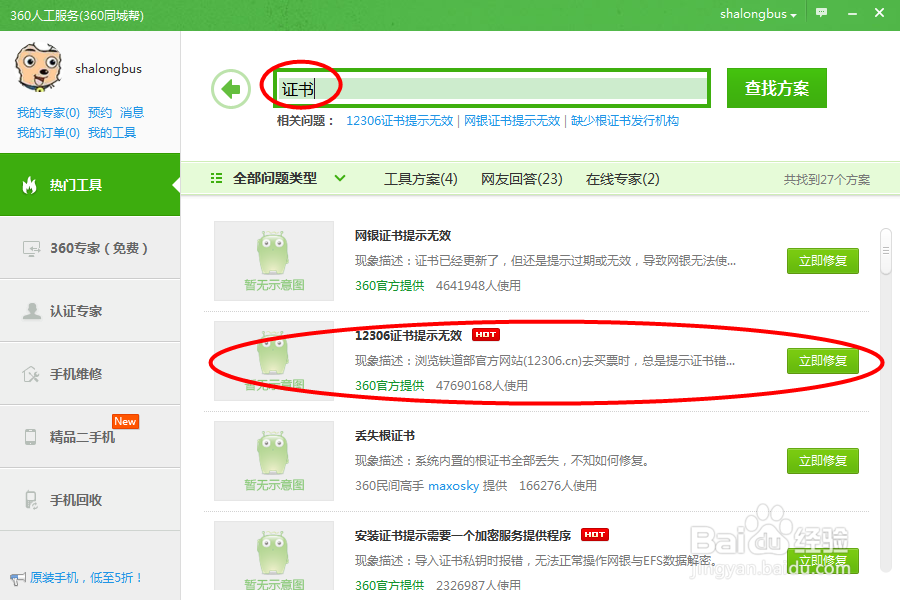Viewport: 900px width, 600px height.
Task: Open the feedback message icon in title bar
Action: [822, 13]
